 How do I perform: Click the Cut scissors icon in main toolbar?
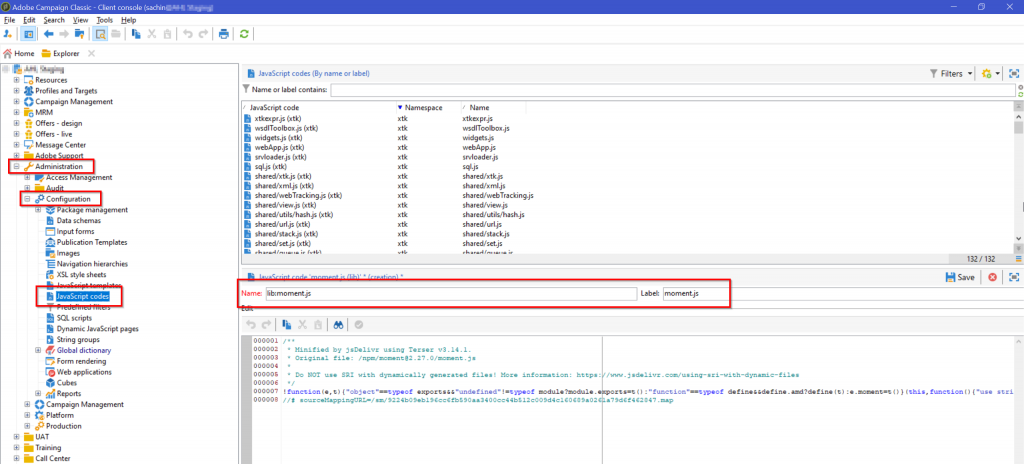(152, 34)
